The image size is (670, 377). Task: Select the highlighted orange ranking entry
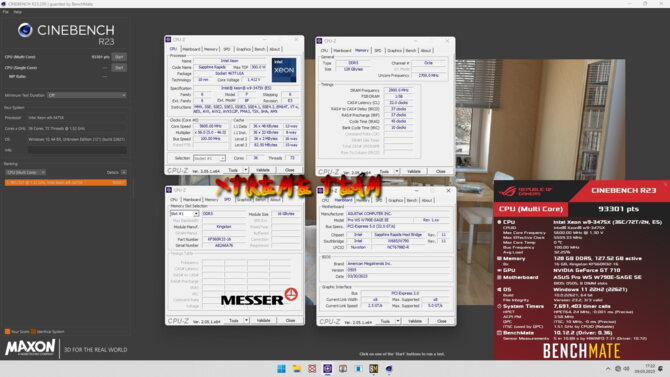click(x=66, y=183)
